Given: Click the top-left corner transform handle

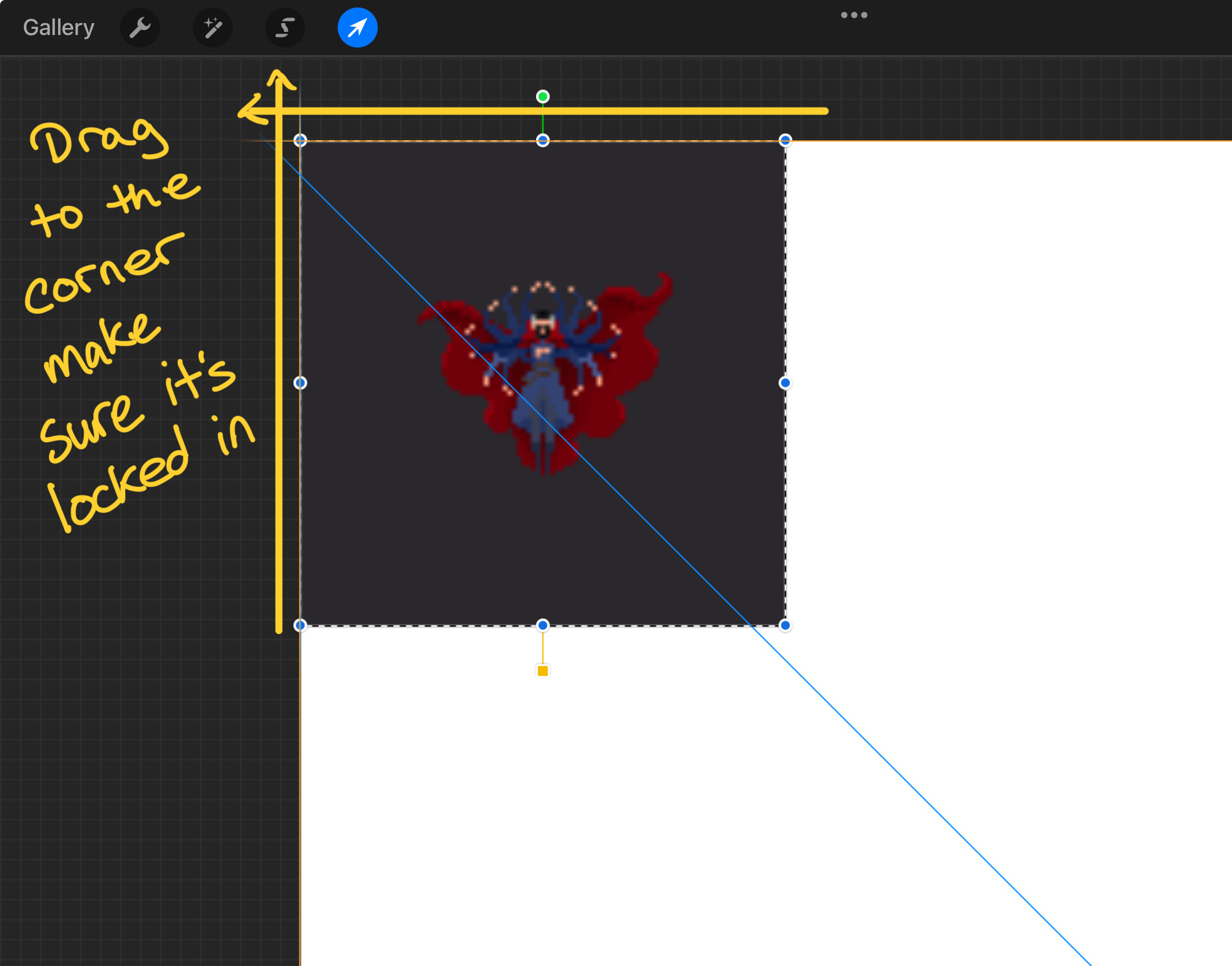Looking at the screenshot, I should 300,140.
